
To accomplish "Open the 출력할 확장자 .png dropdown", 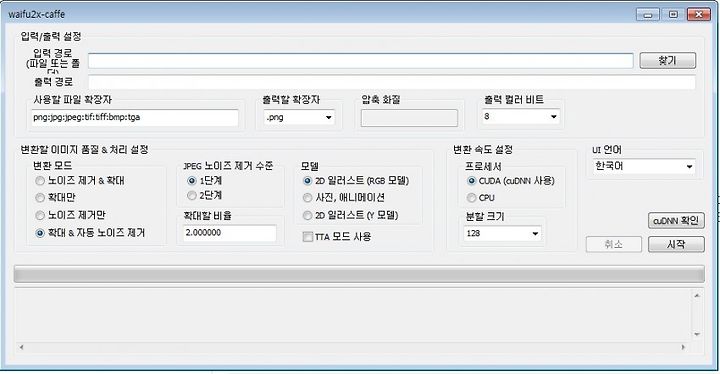I will (299, 117).
